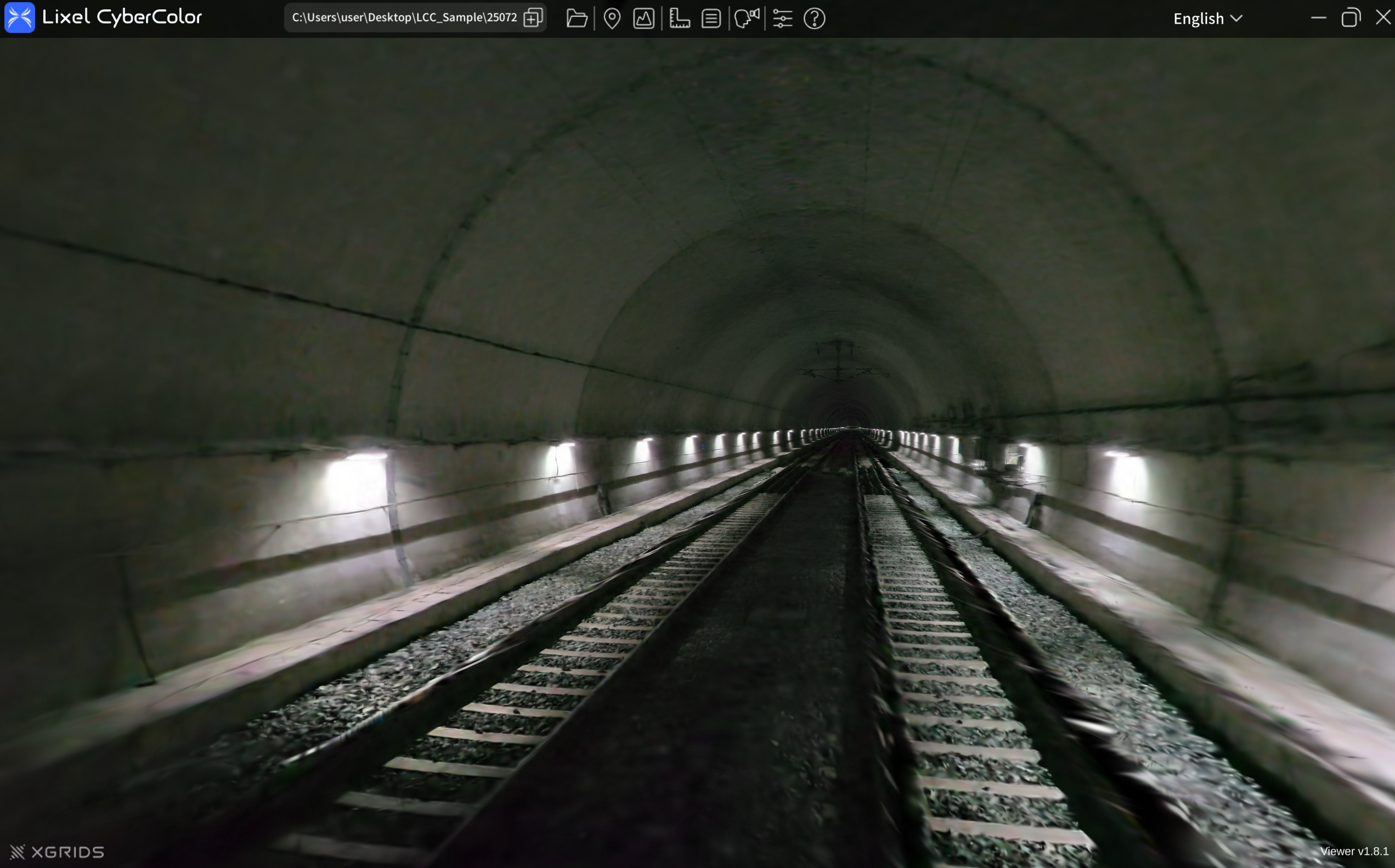Click the image snapshot toolbar icon
The width and height of the screenshot is (1395, 868).
pos(643,19)
